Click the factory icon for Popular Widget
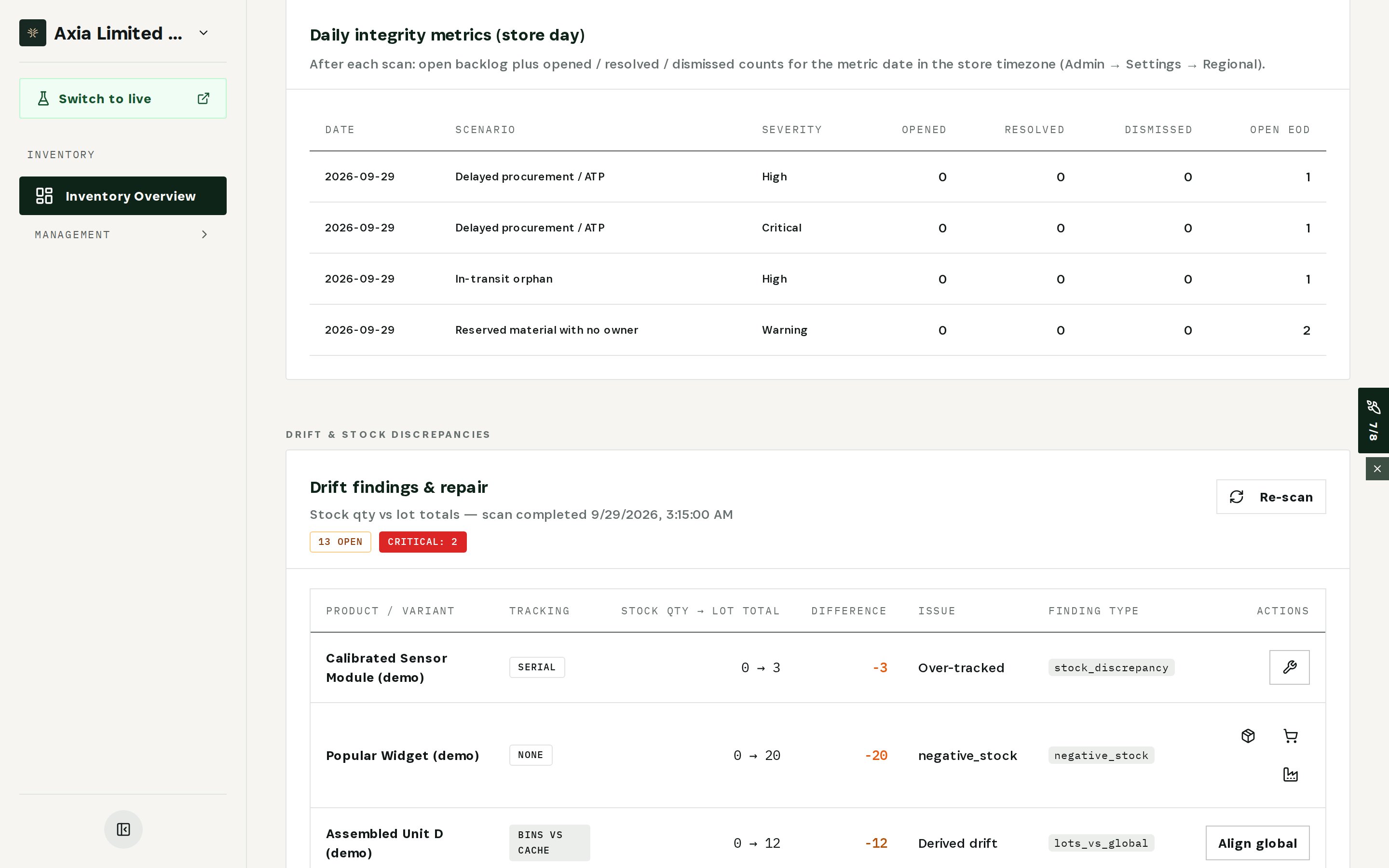1389x868 pixels. (1290, 774)
